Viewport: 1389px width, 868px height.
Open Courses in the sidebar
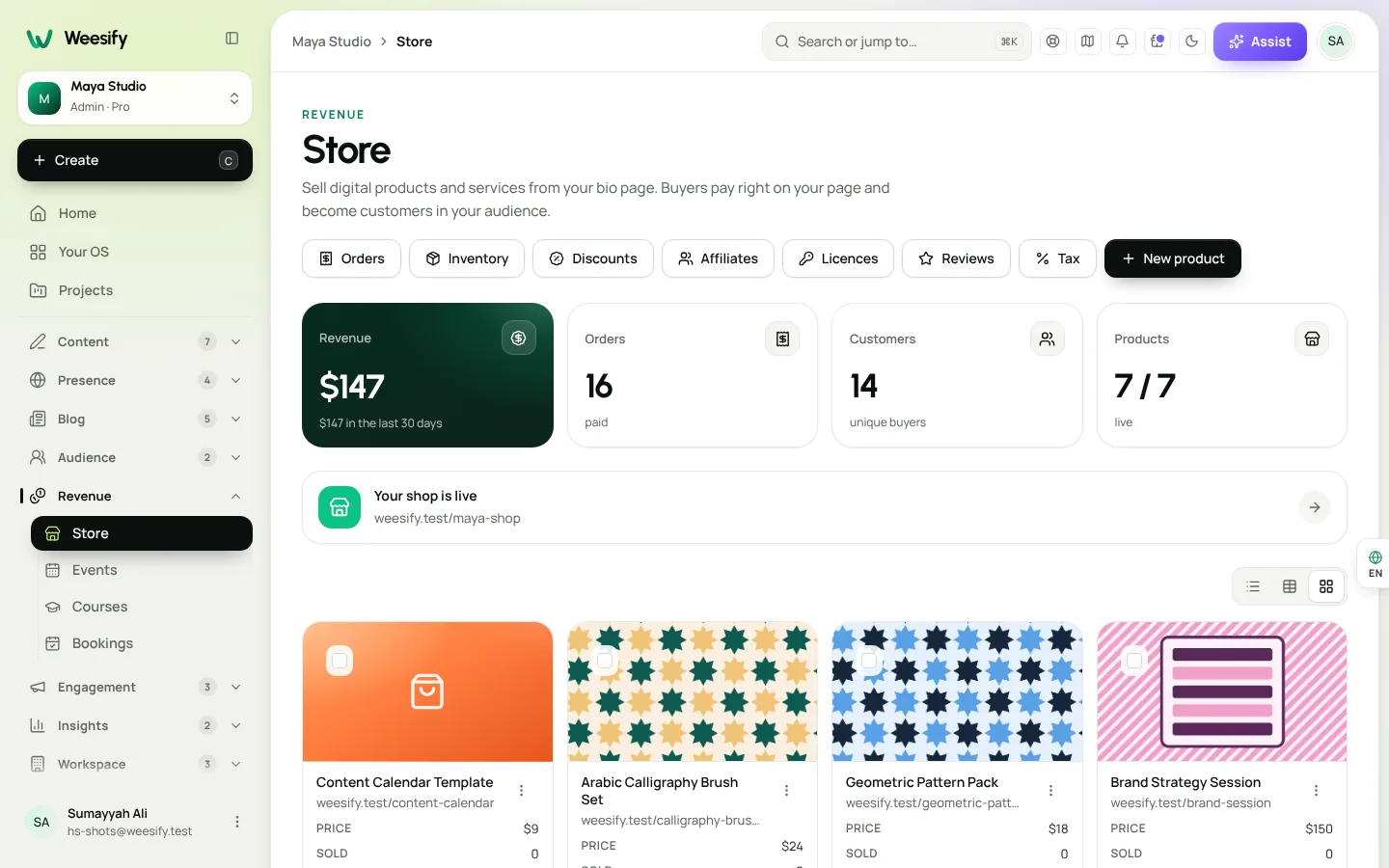[142, 607]
